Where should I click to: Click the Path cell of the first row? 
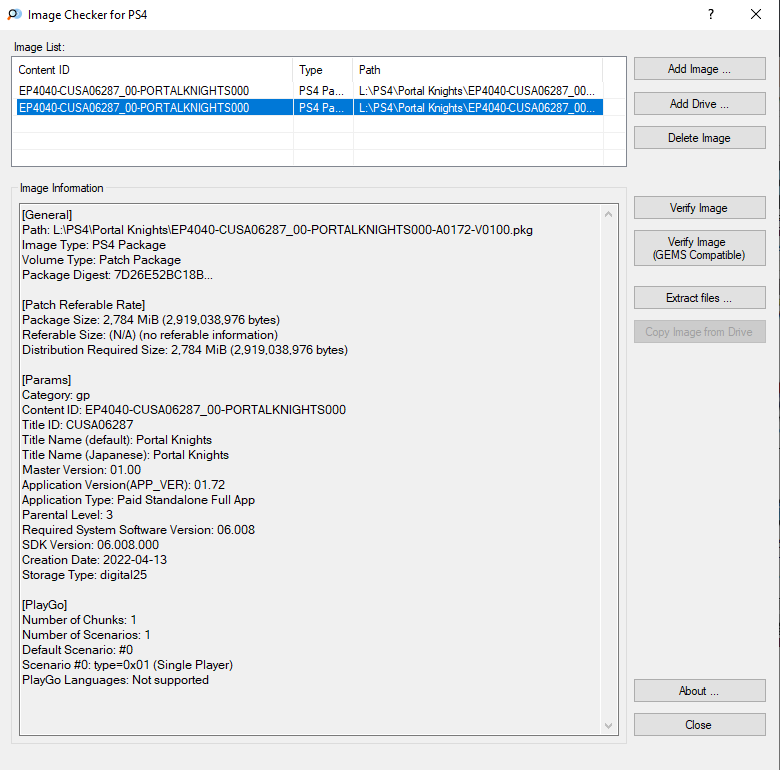[477, 91]
